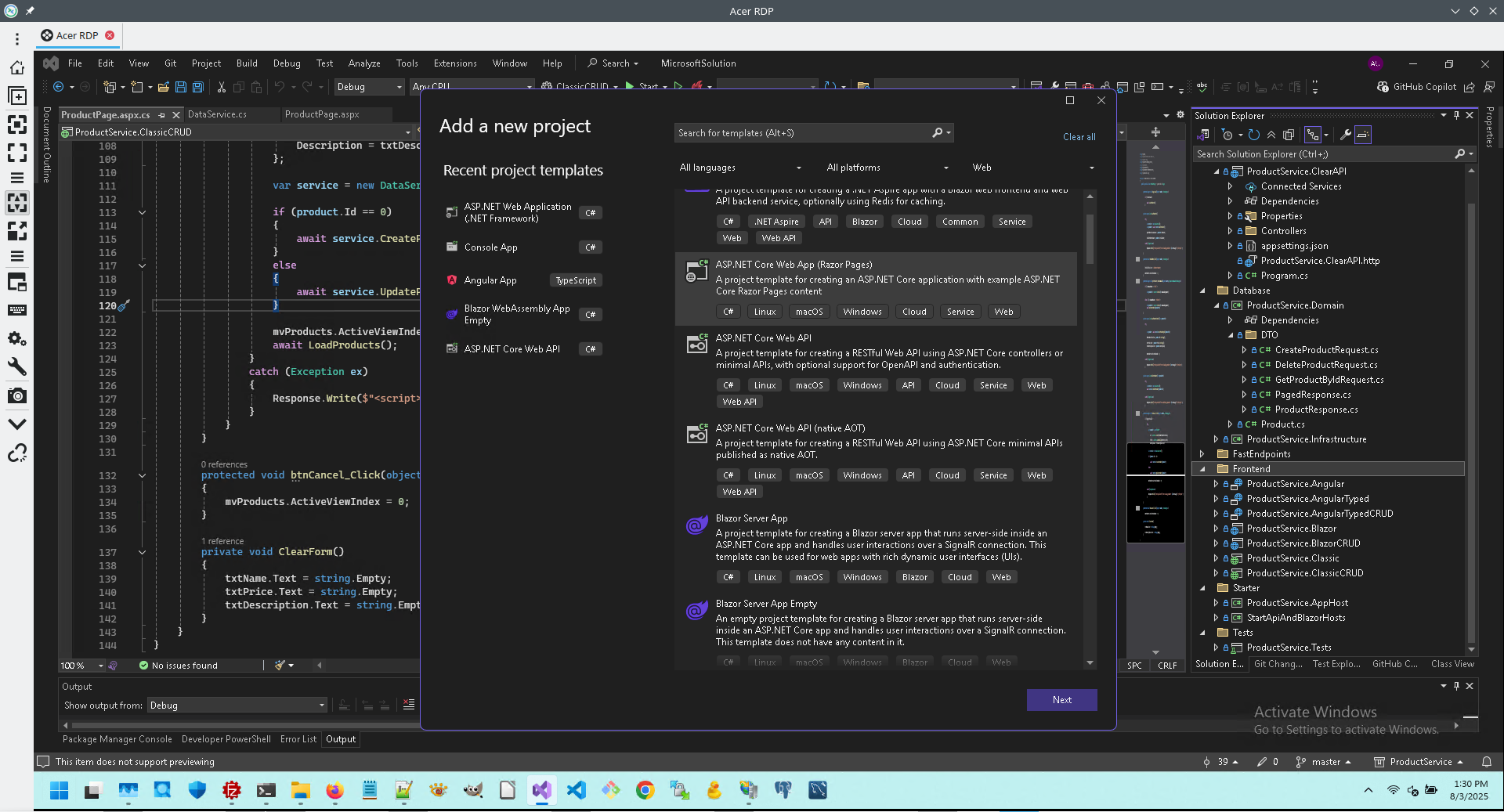Open the All platforms filter dropdown
The height and width of the screenshot is (812, 1504).
pos(888,168)
